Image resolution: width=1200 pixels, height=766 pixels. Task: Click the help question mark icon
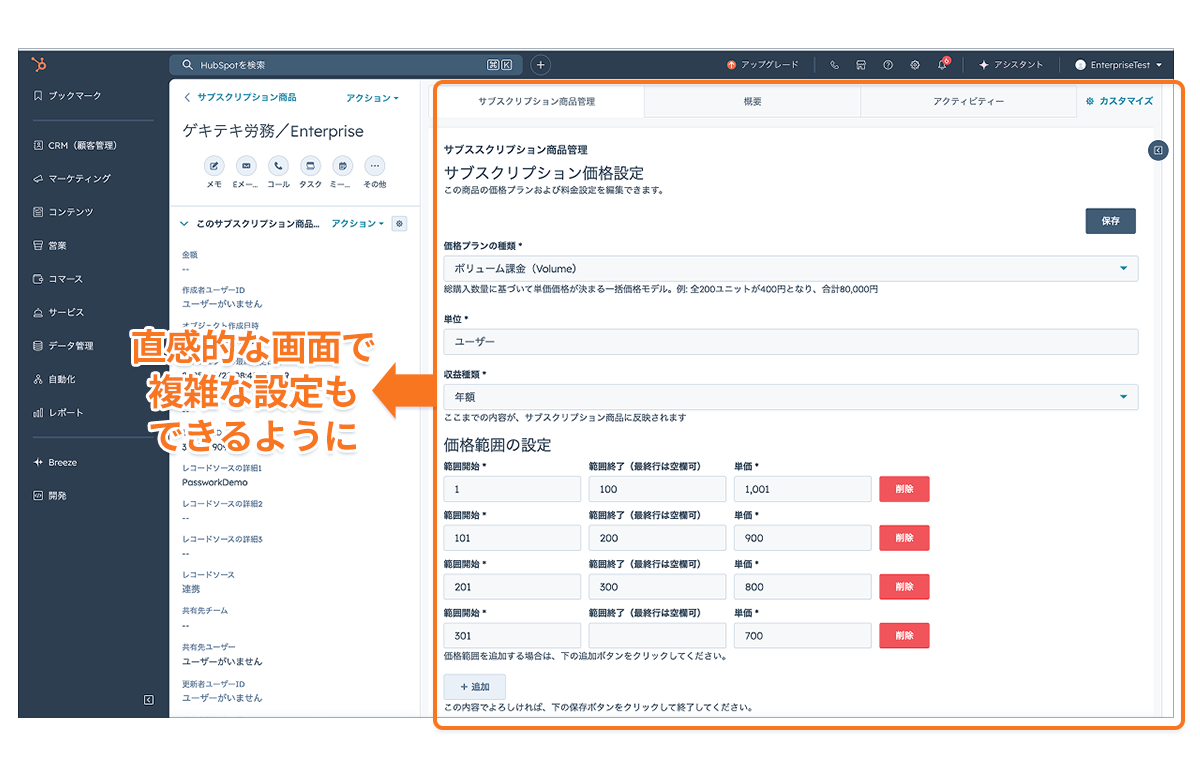[x=888, y=65]
